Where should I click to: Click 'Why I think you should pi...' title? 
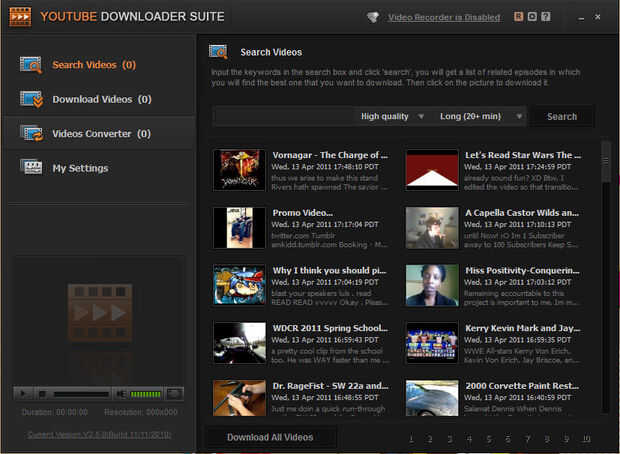pos(329,271)
